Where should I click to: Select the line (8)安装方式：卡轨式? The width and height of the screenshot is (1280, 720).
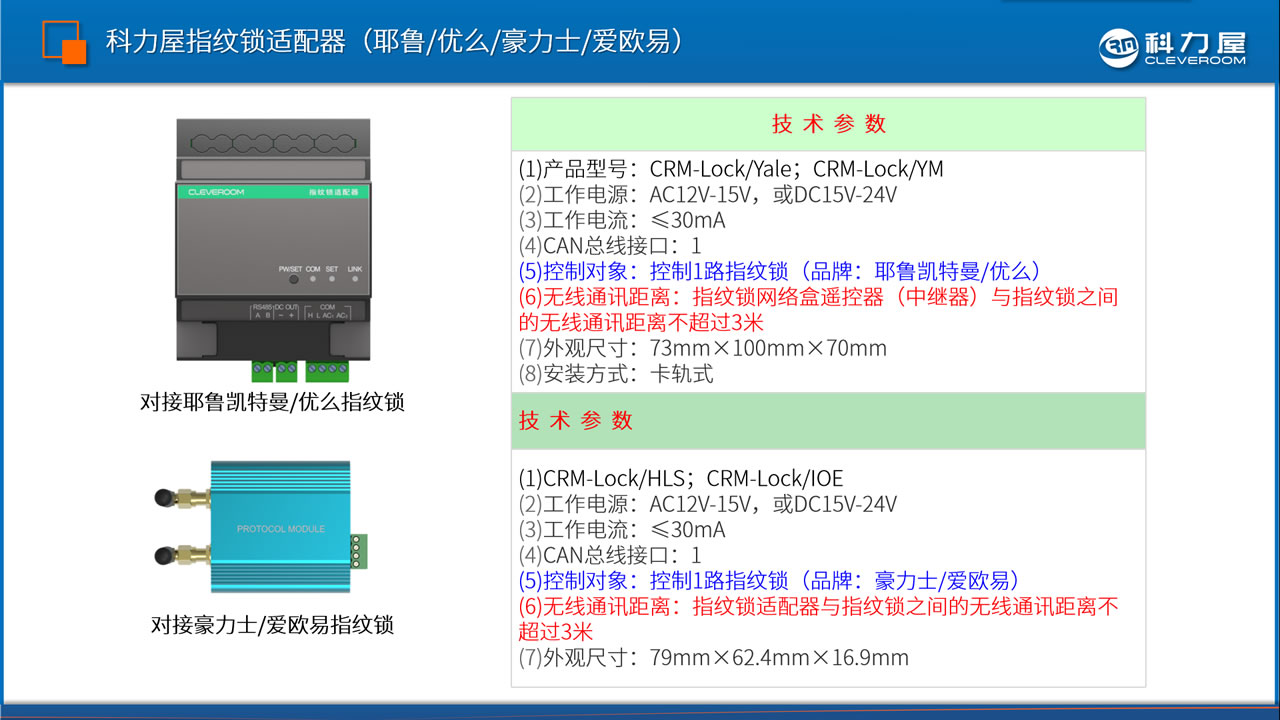(616, 374)
